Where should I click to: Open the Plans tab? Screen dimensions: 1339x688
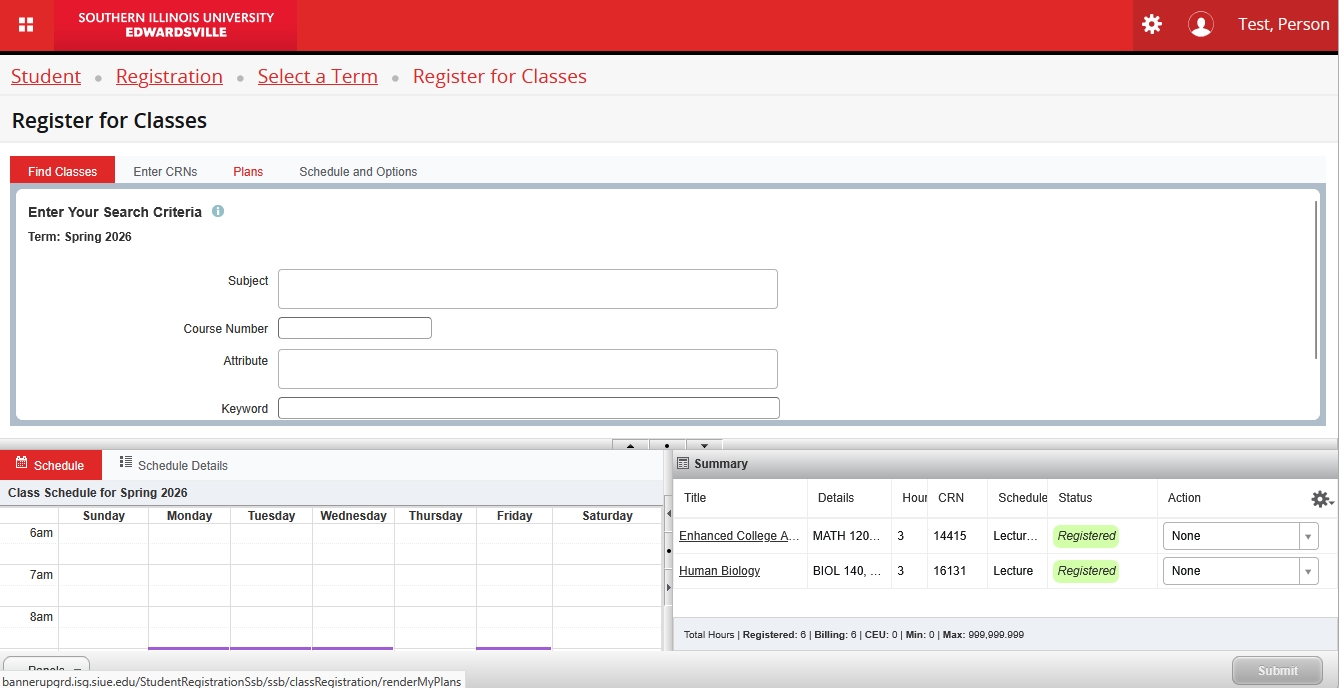pyautogui.click(x=248, y=172)
